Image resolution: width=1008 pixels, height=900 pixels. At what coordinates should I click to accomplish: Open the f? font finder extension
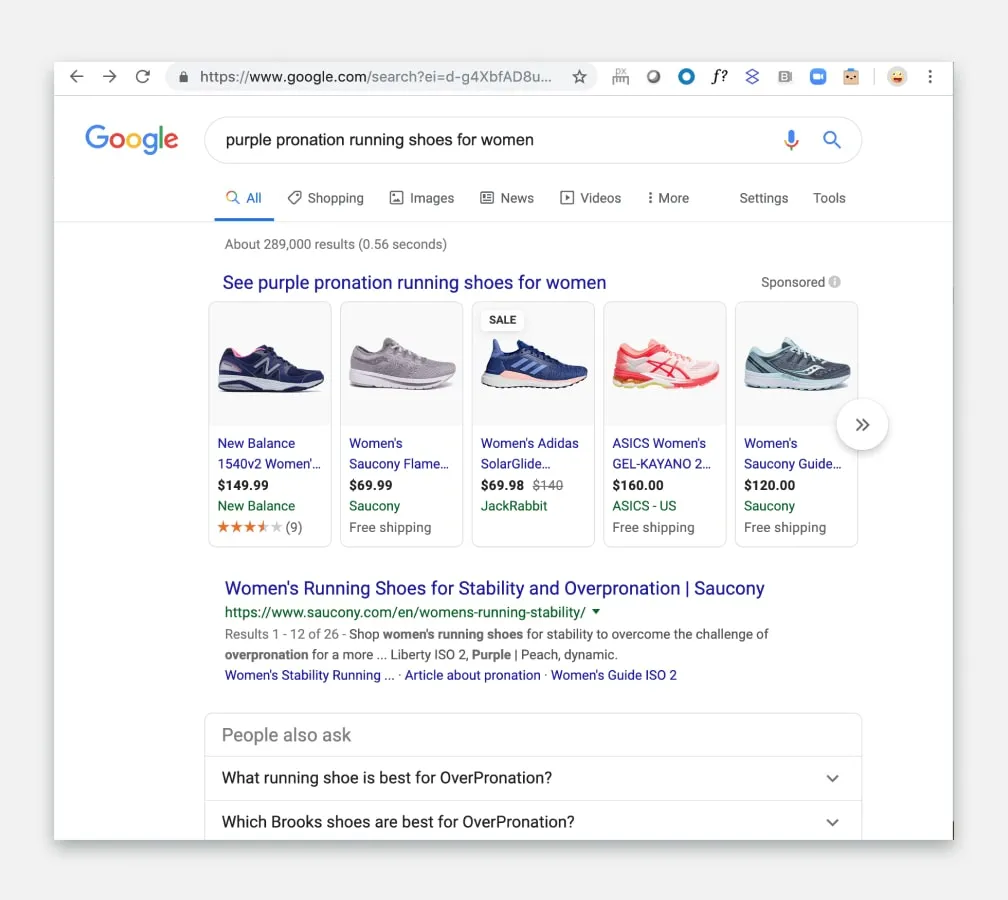[719, 76]
